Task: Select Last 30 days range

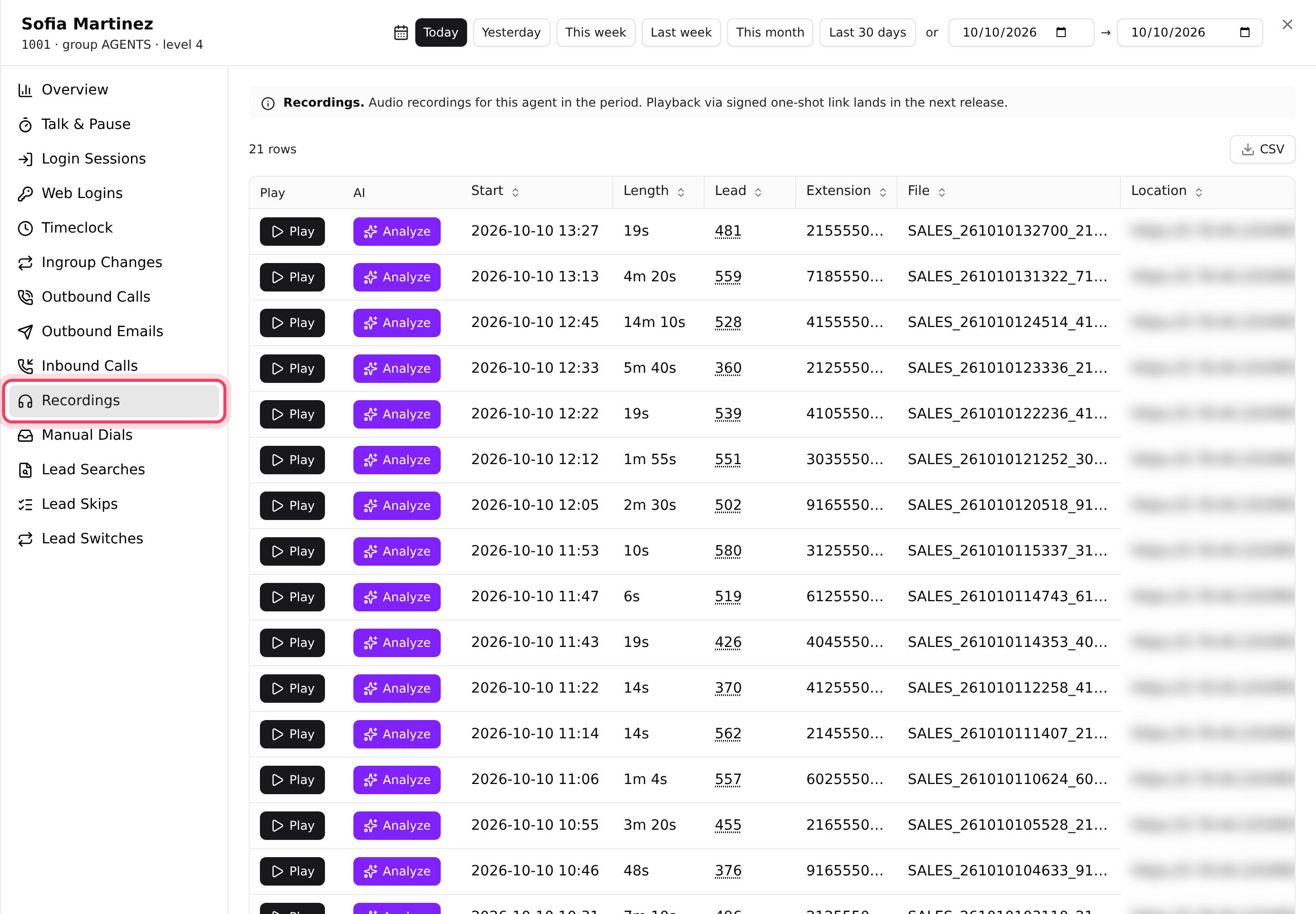Action: [868, 32]
